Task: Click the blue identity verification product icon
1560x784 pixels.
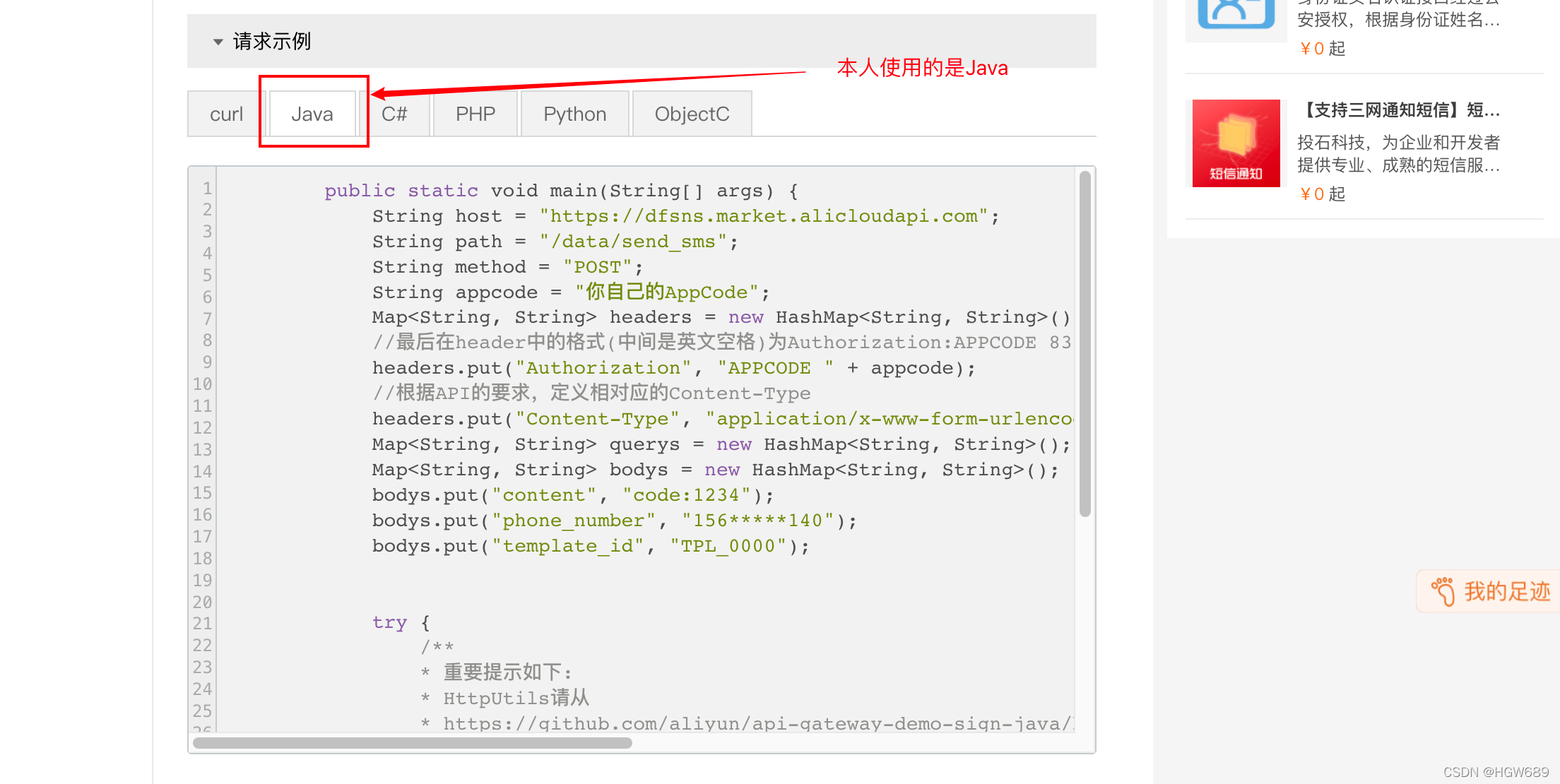Action: coord(1236,13)
